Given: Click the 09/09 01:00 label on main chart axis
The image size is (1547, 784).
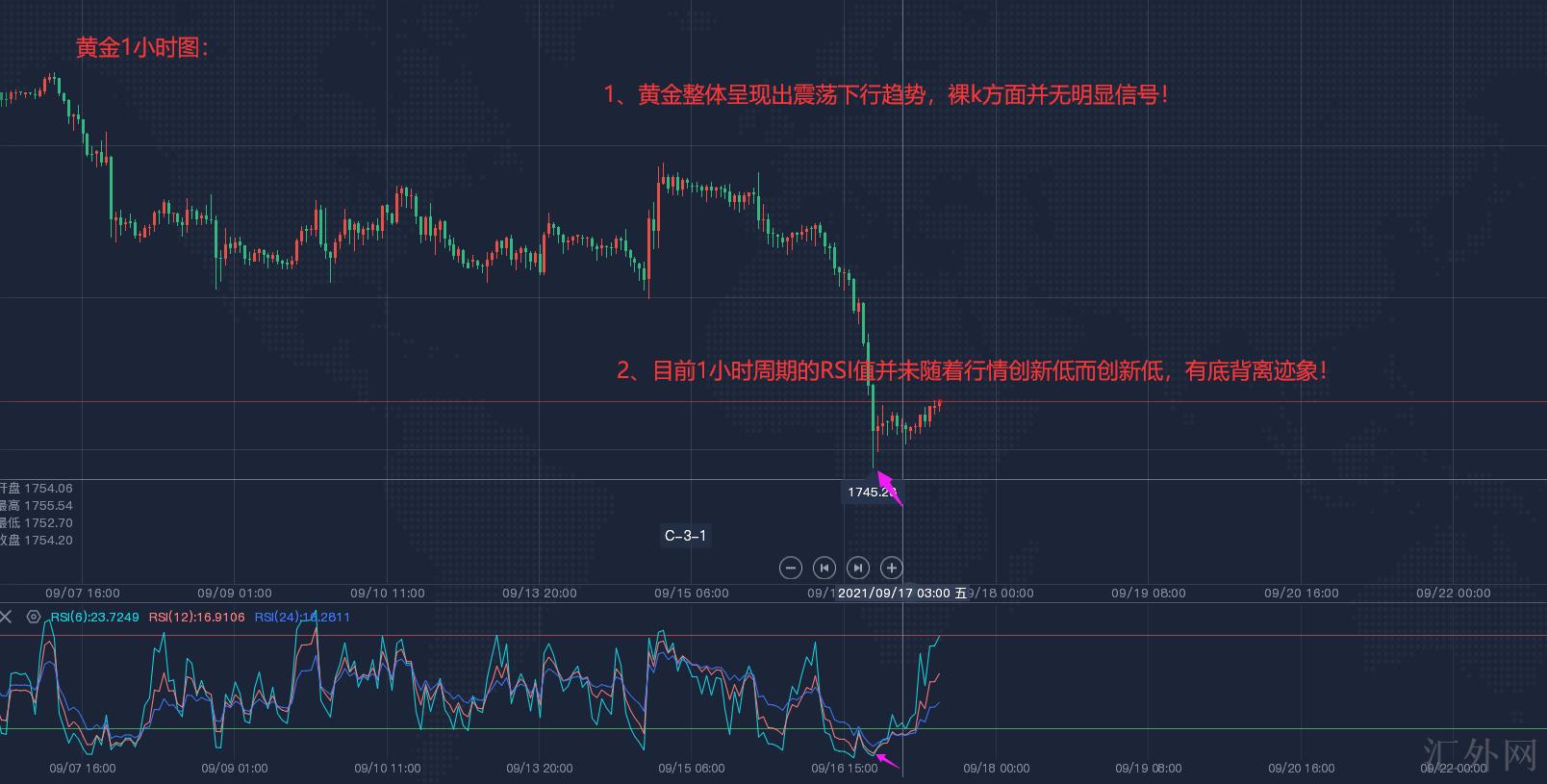Looking at the screenshot, I should [235, 594].
